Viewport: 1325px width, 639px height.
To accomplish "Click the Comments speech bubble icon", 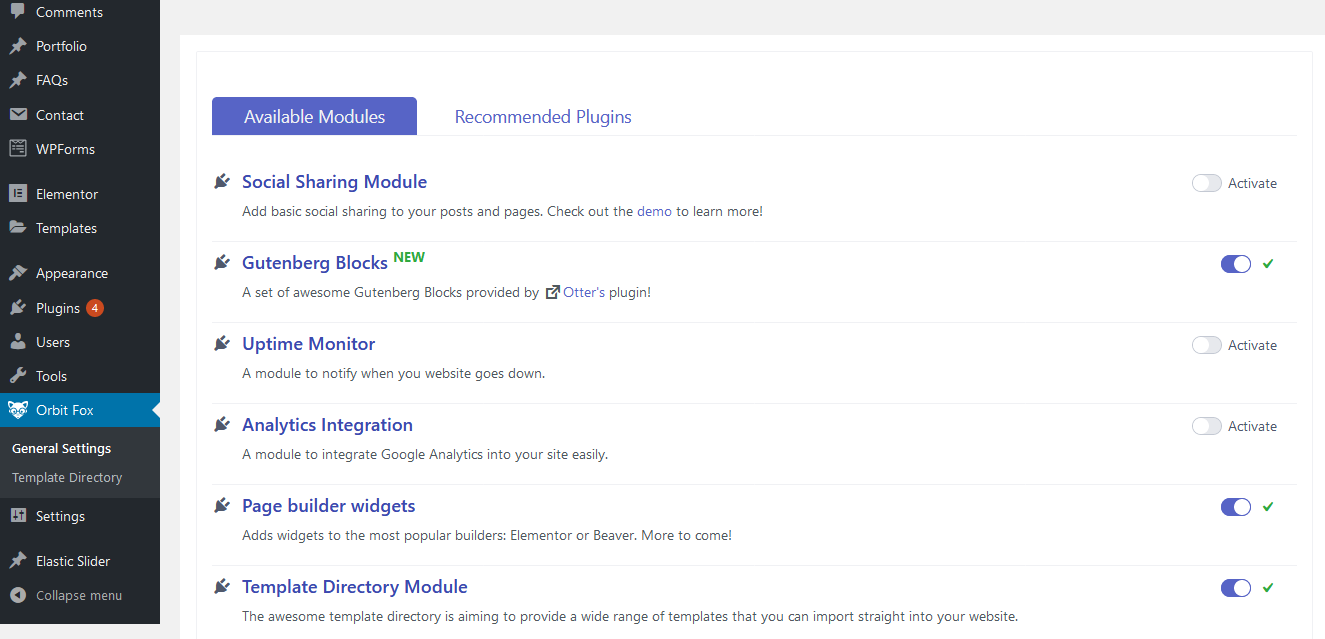I will click(x=18, y=12).
